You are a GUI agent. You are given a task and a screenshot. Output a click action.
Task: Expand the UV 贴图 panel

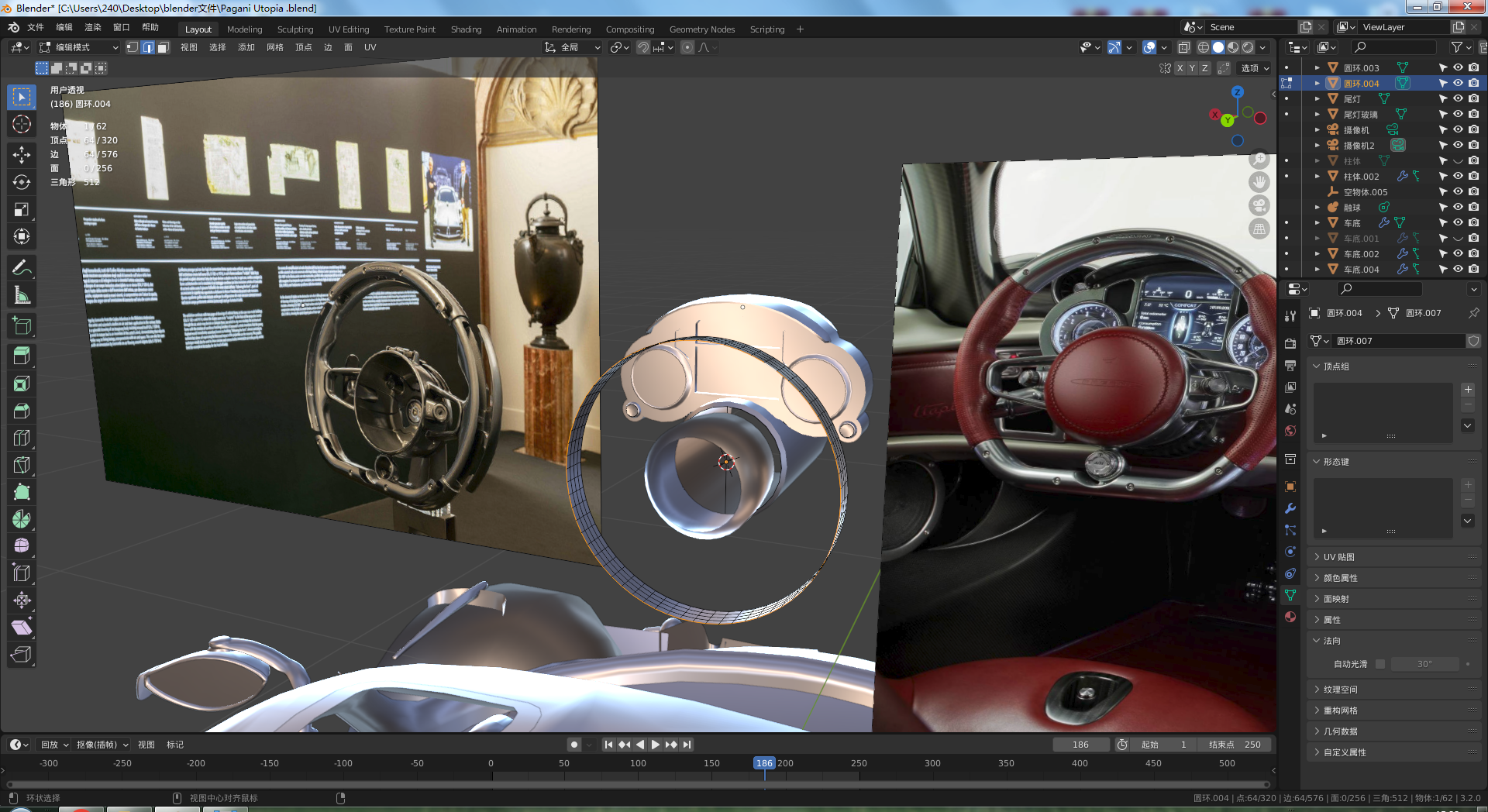pos(1338,557)
